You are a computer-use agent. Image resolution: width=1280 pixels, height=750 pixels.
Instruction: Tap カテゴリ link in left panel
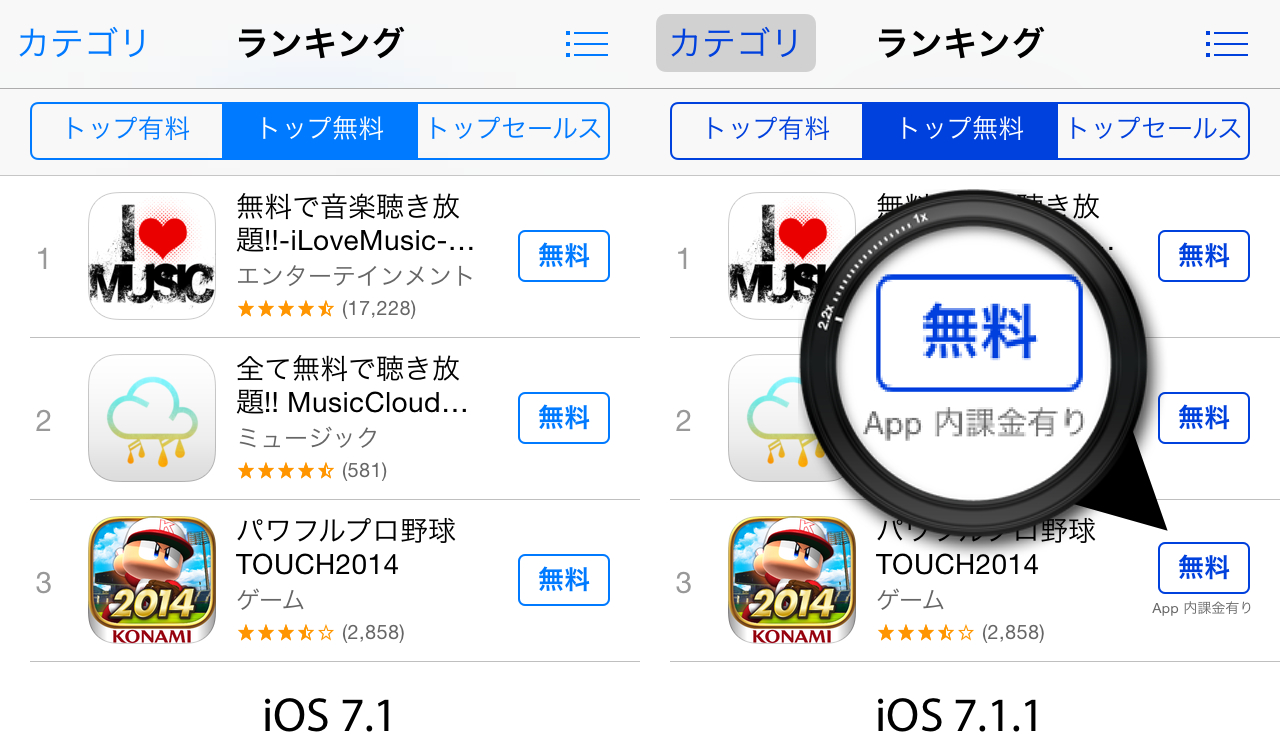point(83,43)
